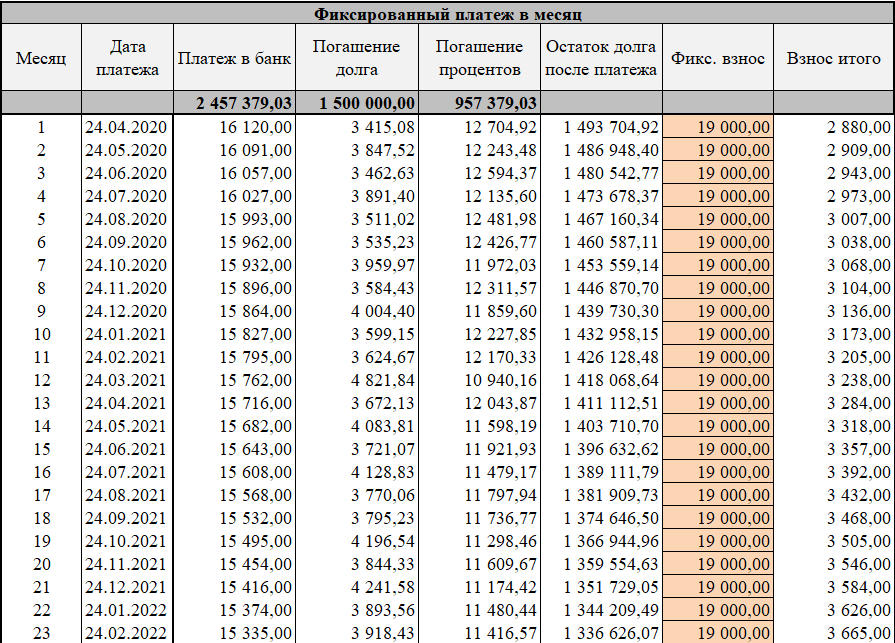Screen dimensions: 895x643
Task: Select payment cell 15 335,00
Action: click(x=234, y=633)
